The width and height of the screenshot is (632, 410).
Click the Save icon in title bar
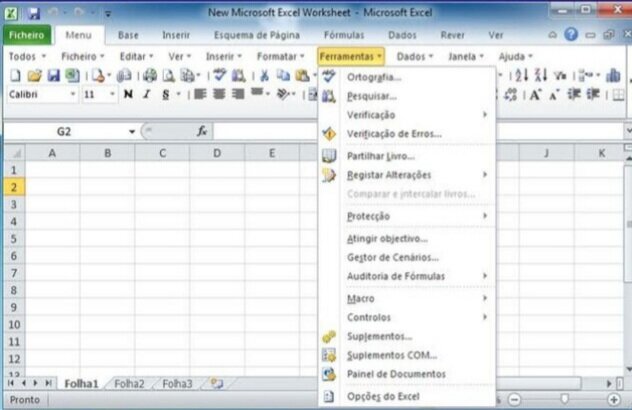(x=34, y=13)
